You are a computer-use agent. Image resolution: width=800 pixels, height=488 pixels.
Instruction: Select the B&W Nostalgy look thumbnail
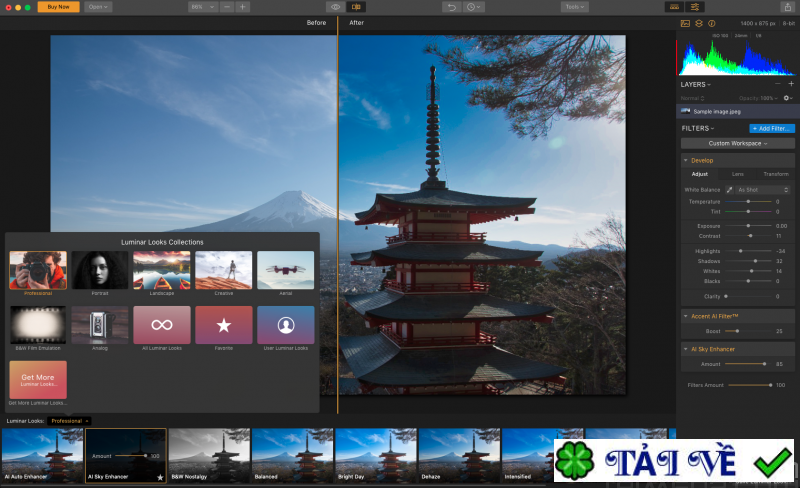pos(208,455)
